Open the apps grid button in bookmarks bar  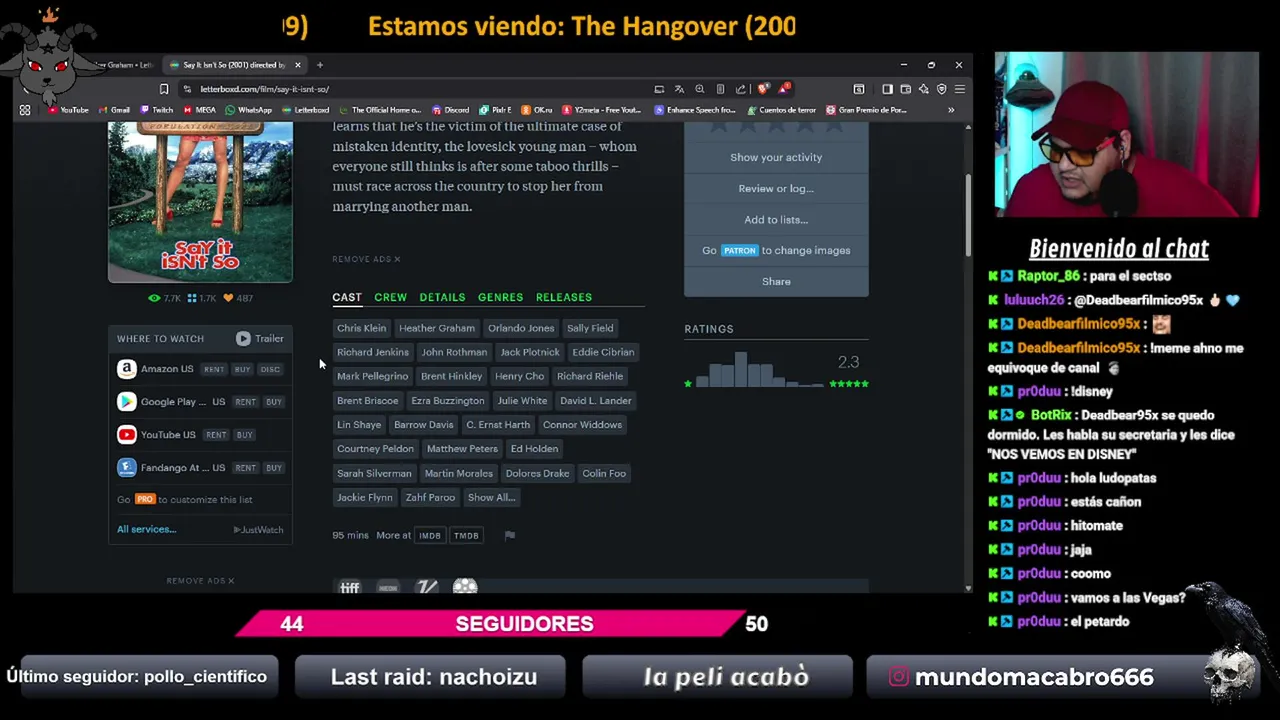pos(25,110)
